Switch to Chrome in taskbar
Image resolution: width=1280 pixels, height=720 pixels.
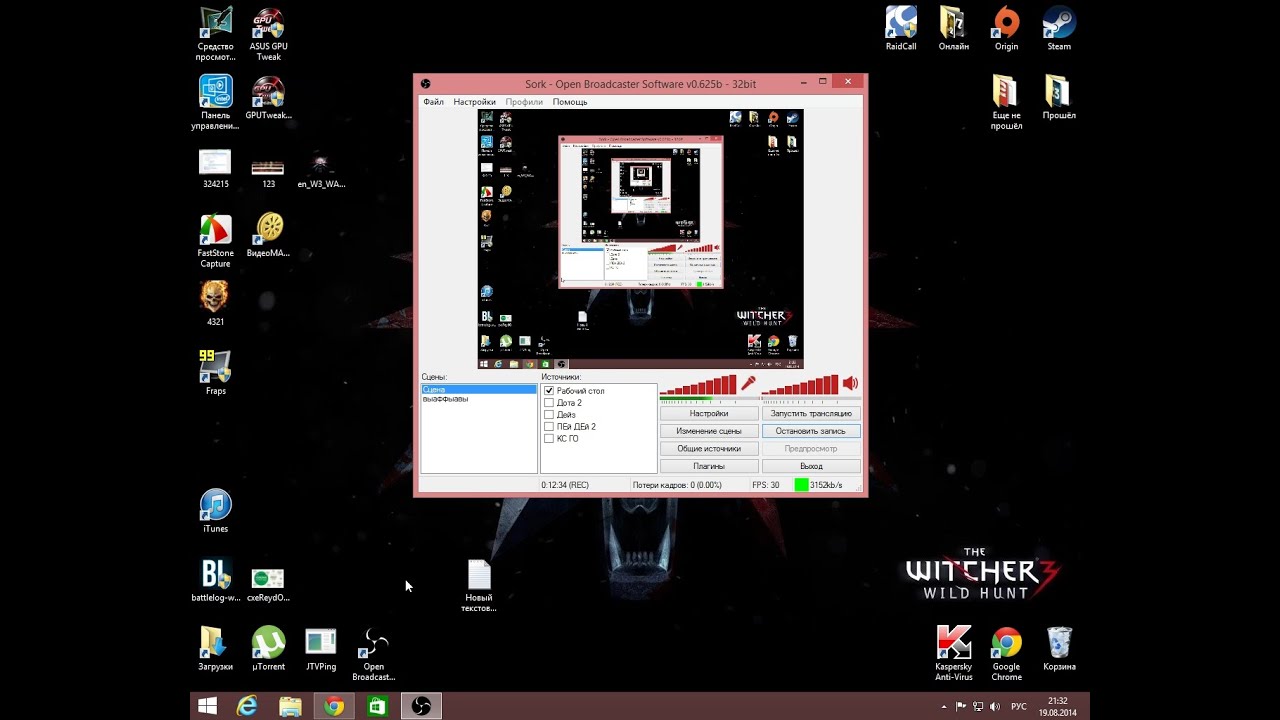pos(334,706)
